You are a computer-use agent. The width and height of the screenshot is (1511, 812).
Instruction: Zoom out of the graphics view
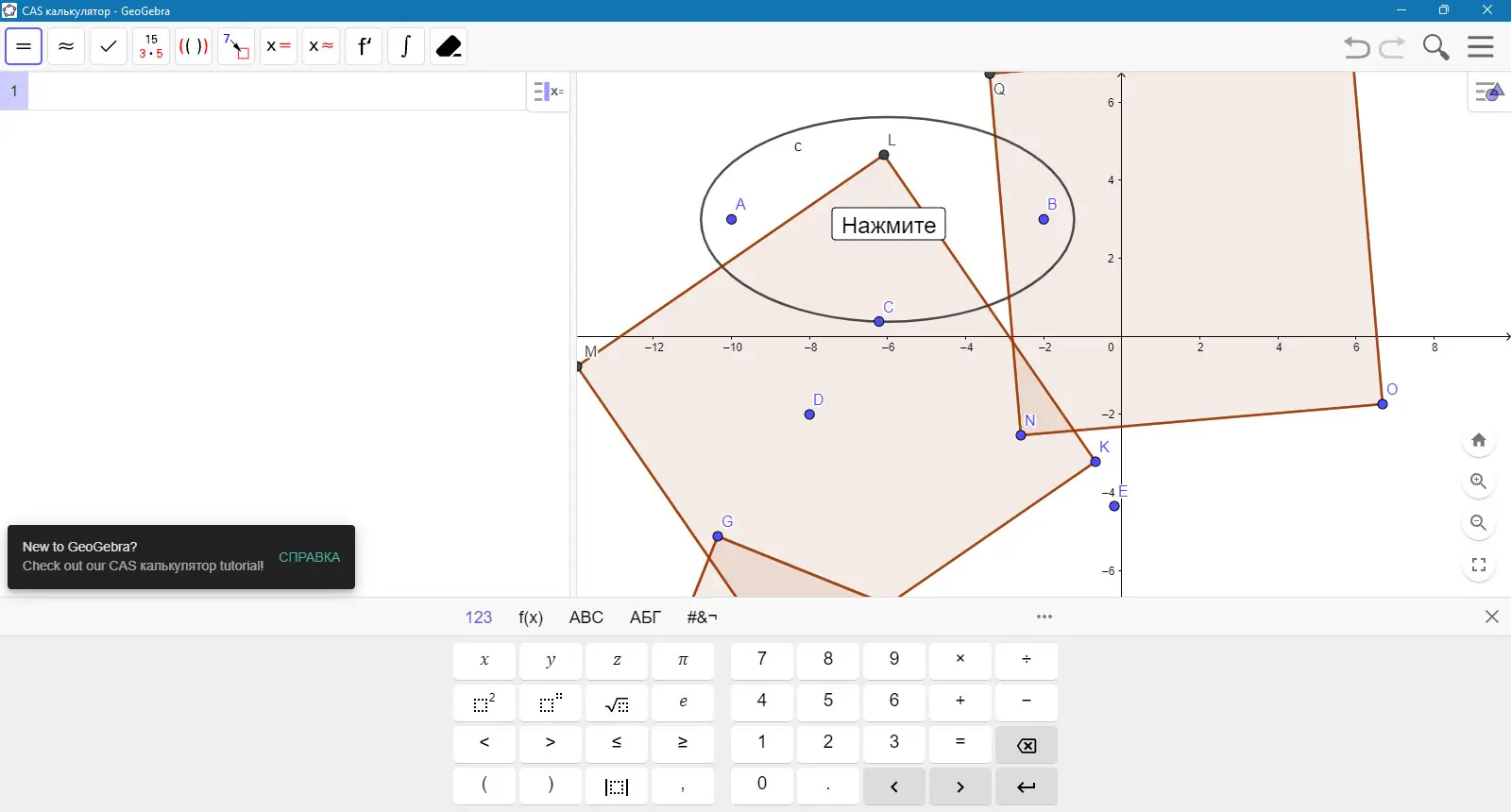pyautogui.click(x=1479, y=523)
